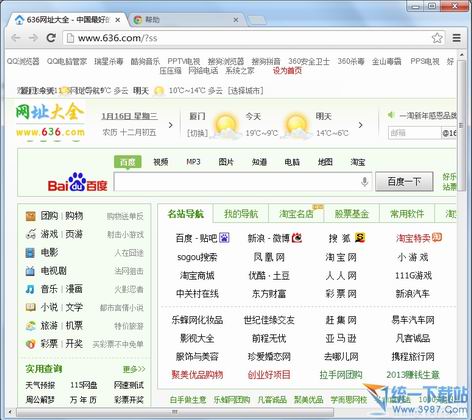Click the 百度一下 search button
The image size is (472, 420).
(404, 182)
